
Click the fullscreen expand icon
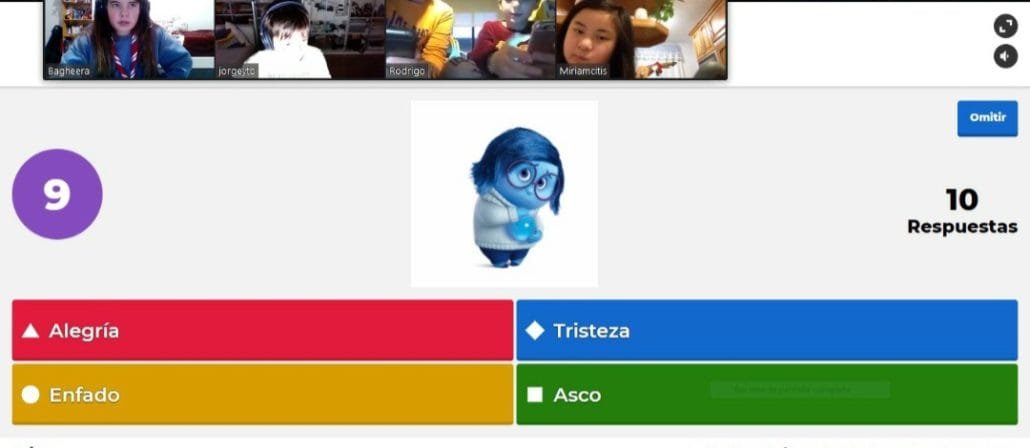coord(1005,27)
